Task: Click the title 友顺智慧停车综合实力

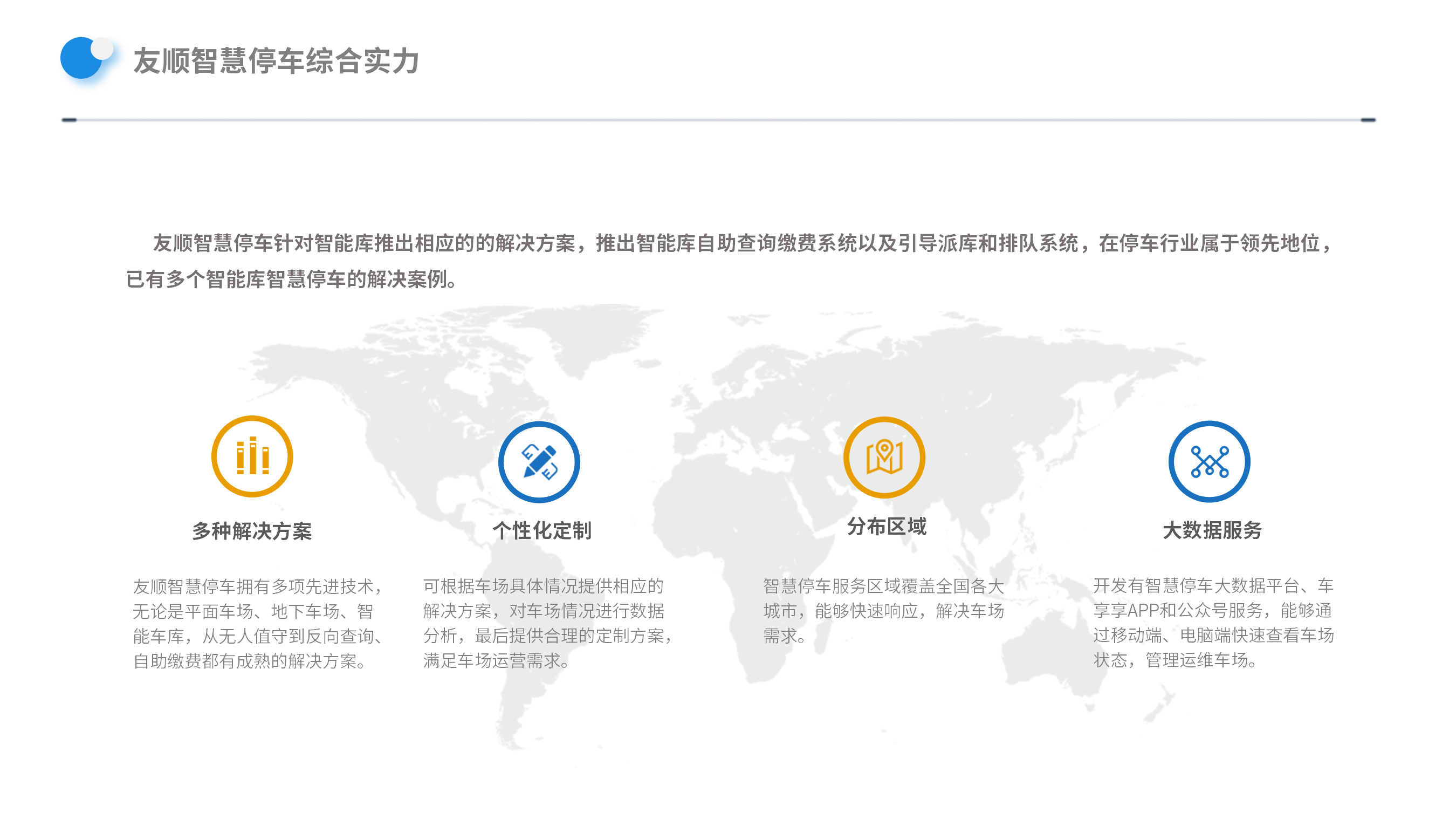Action: (x=276, y=60)
